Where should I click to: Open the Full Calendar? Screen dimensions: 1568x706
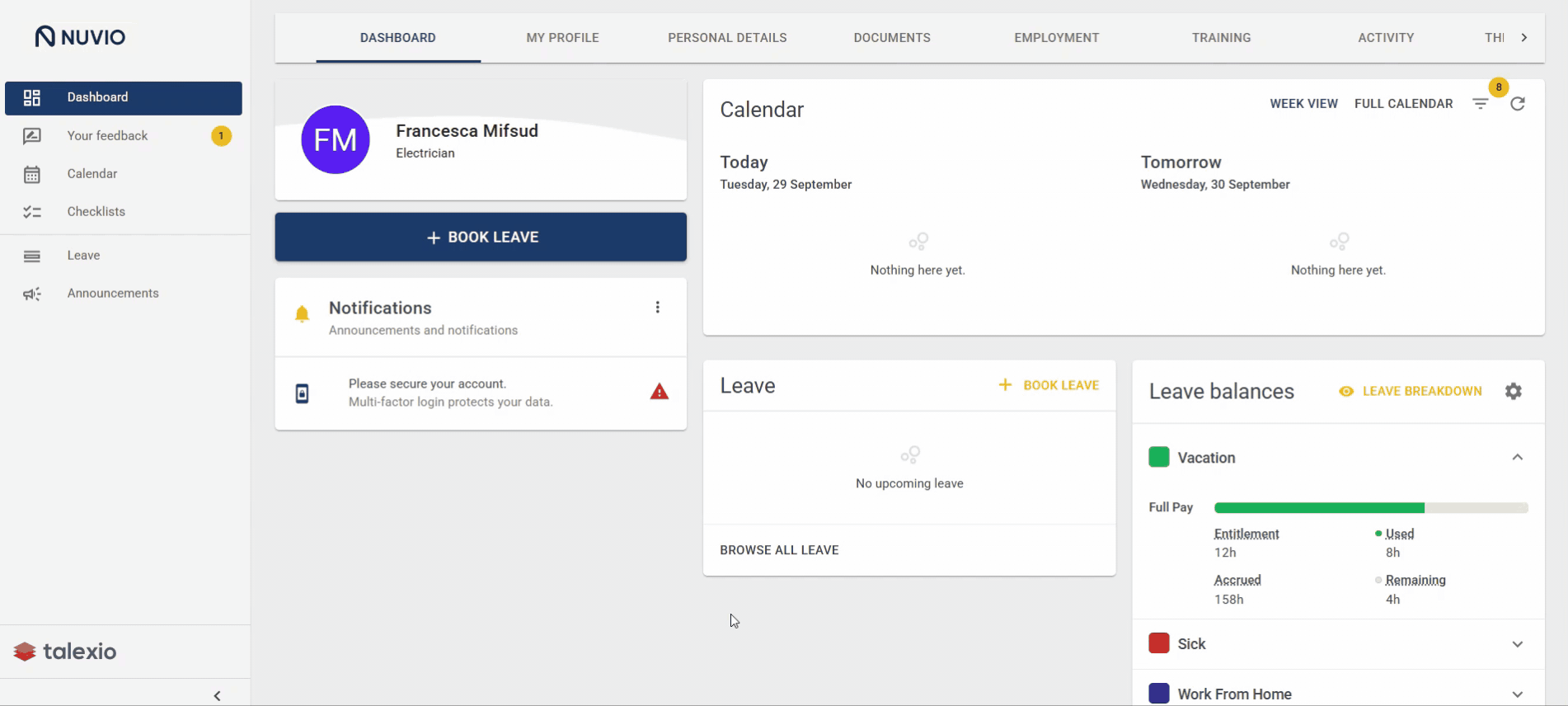point(1404,104)
